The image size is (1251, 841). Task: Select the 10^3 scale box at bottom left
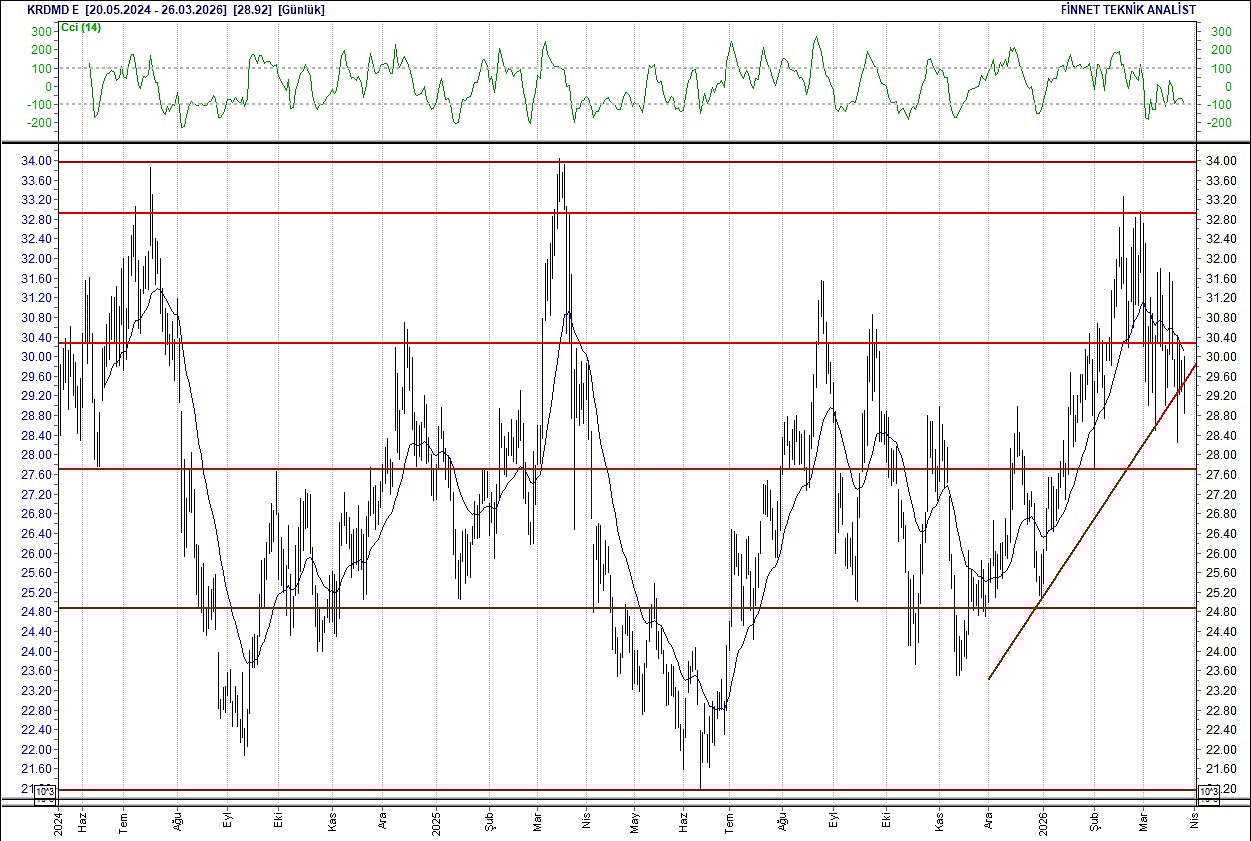[45, 789]
